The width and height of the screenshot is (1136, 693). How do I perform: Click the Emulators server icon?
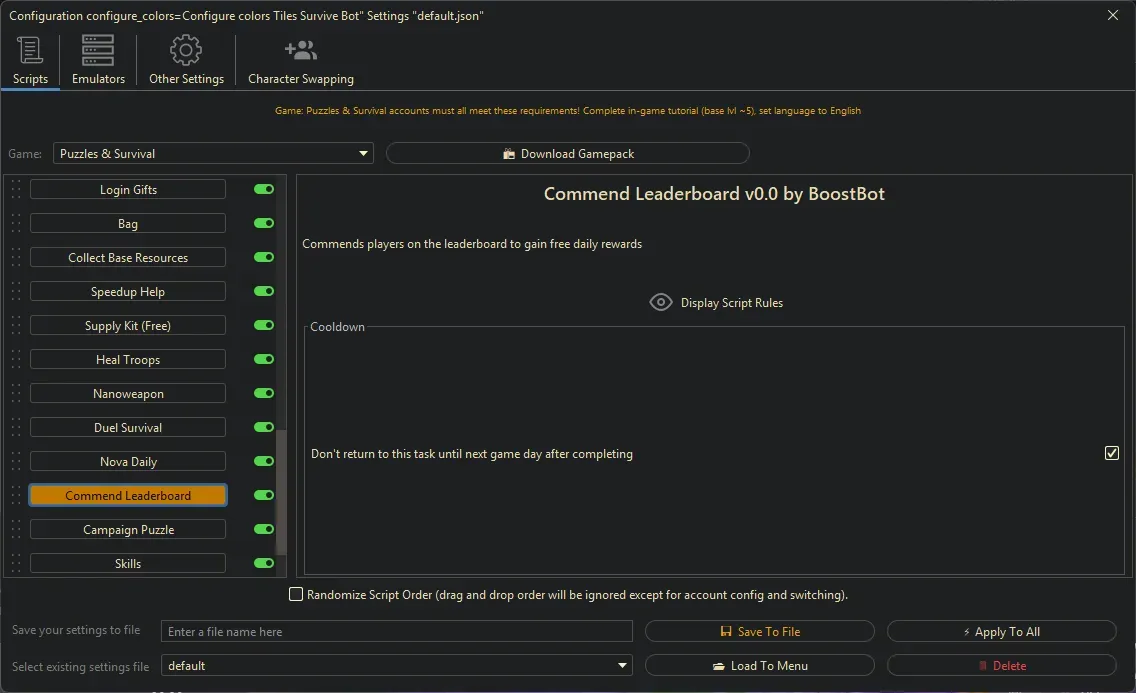[97, 49]
